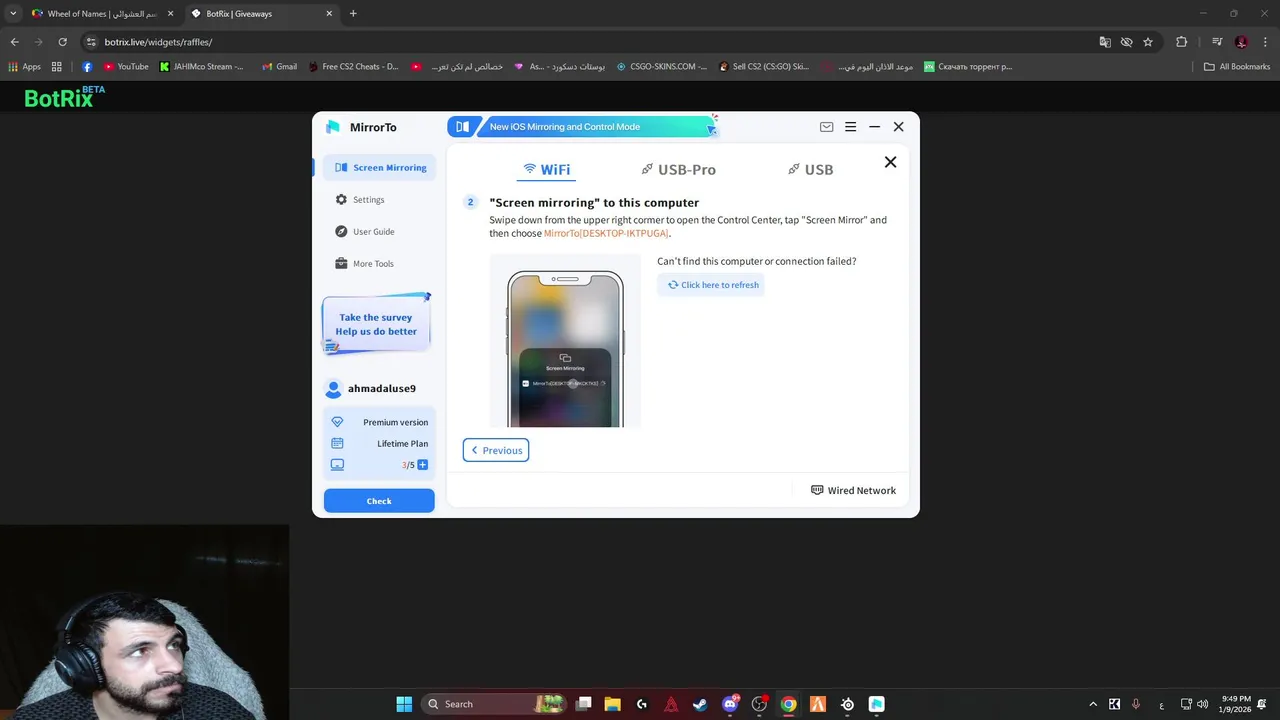Screen dimensions: 1280x720
Task: Switch to the USB connection tab
Action: (810, 170)
